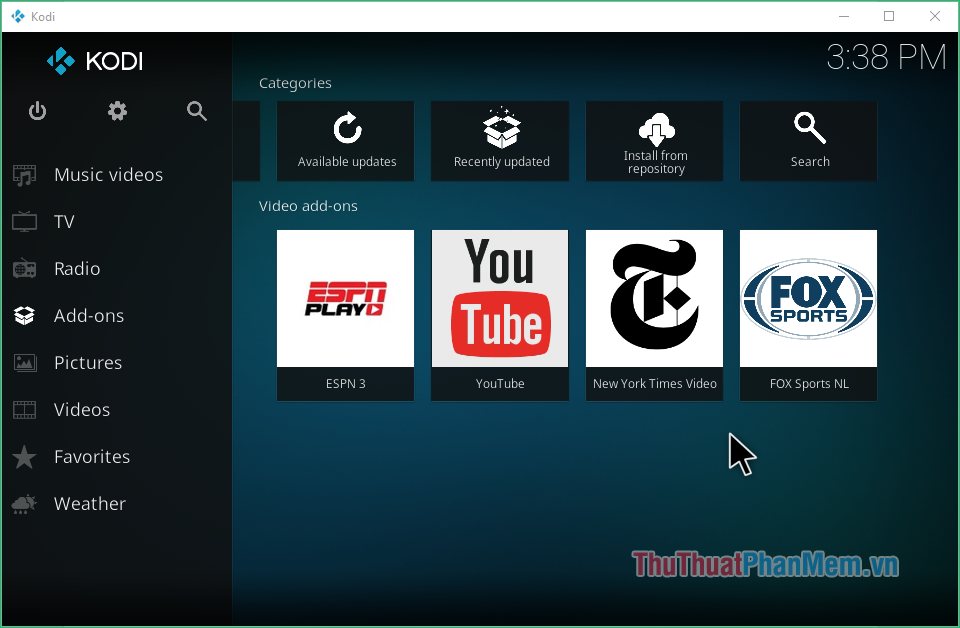
Task: Select the Music videos headphone icon
Action: click(23, 174)
